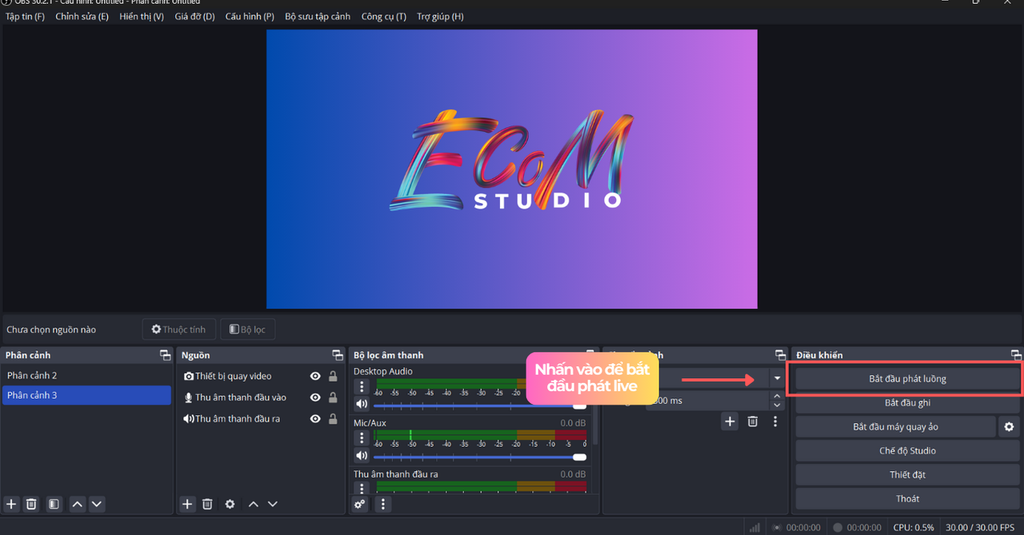Screen dimensions: 1024x535
Task: Open advanced audio properties gears icon
Action: (360, 504)
